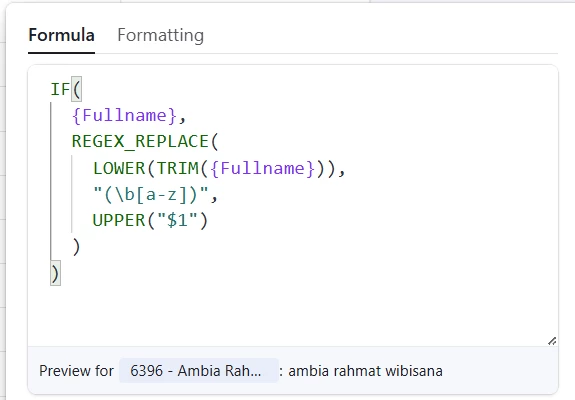Click the preview result ambia rahmat wibisana

(365, 371)
